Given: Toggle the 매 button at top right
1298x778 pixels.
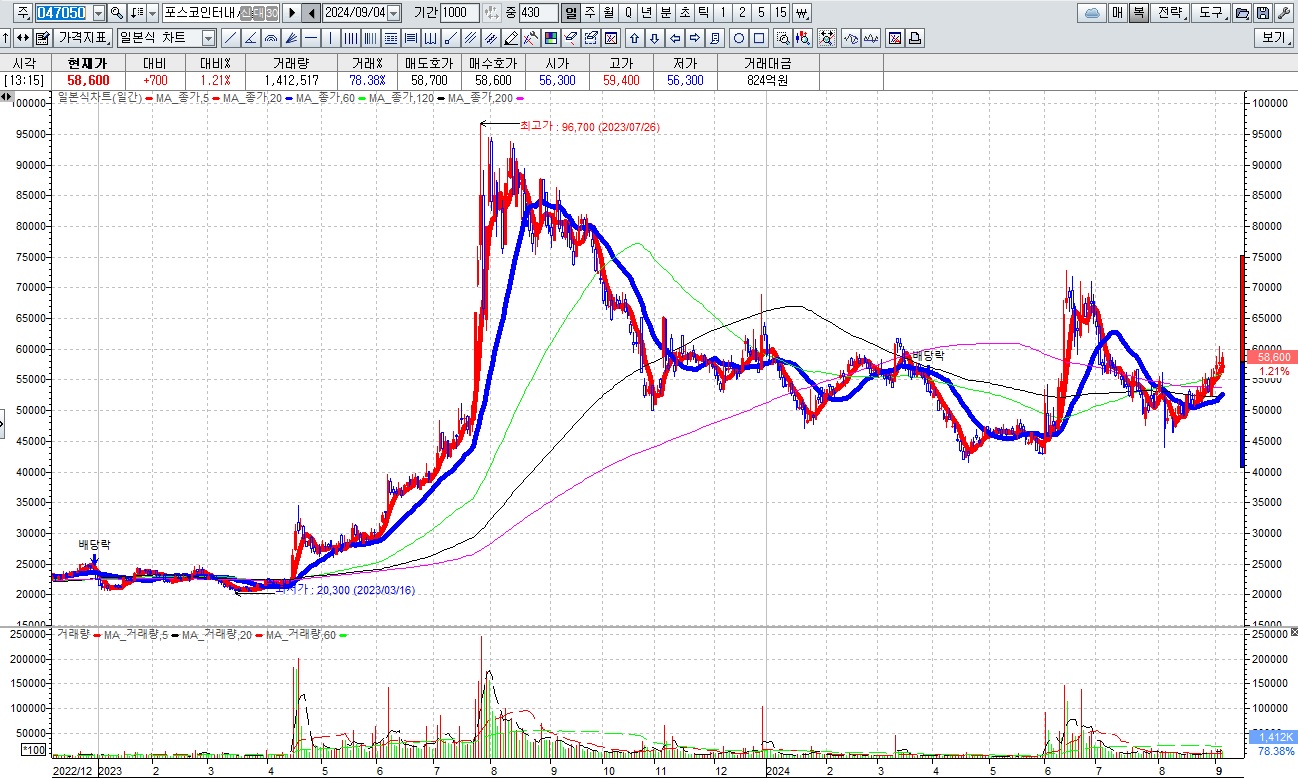Looking at the screenshot, I should (x=1118, y=13).
